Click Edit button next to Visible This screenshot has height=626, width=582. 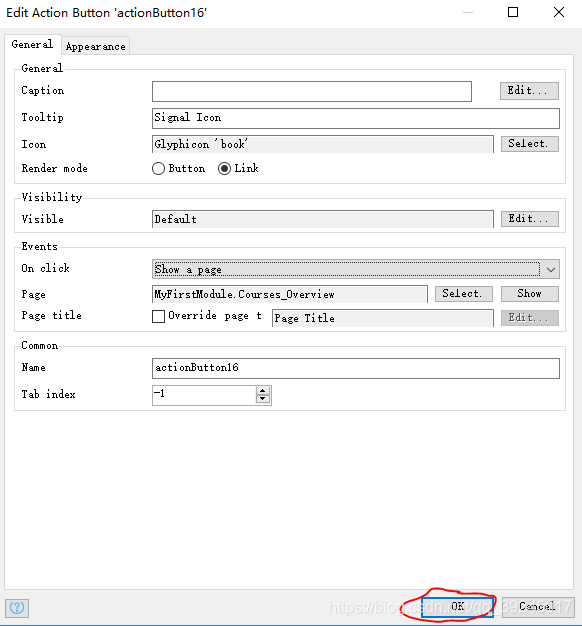click(529, 219)
